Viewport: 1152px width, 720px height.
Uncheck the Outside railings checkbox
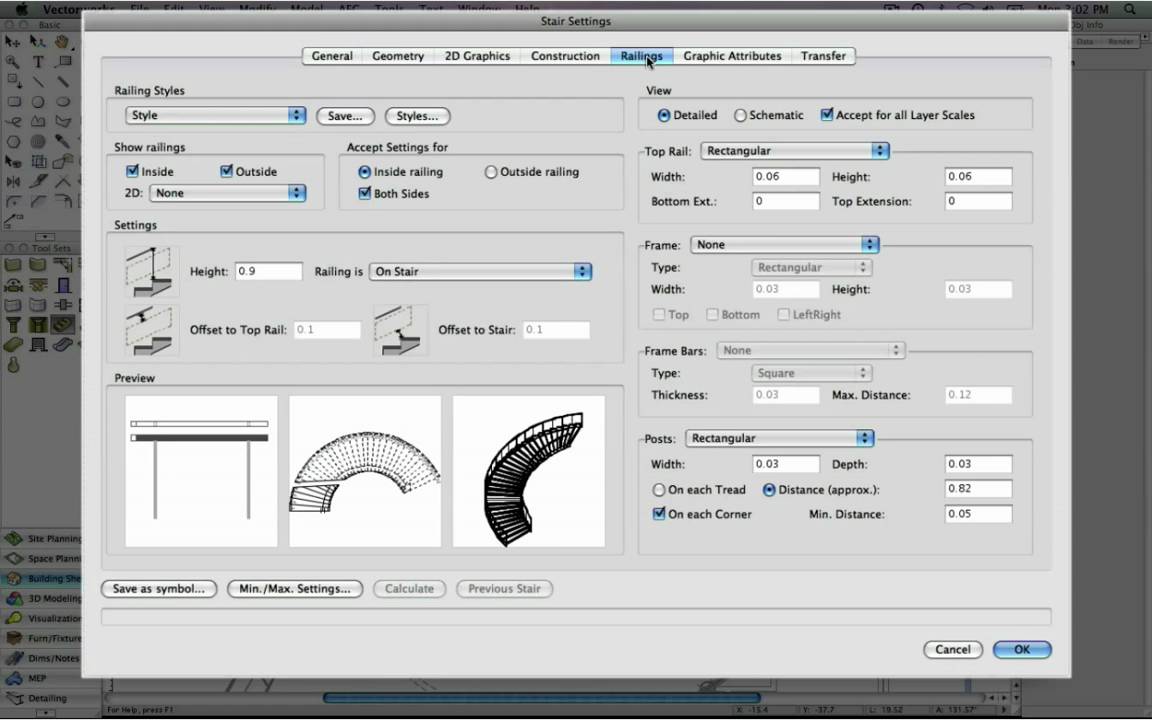(x=226, y=171)
